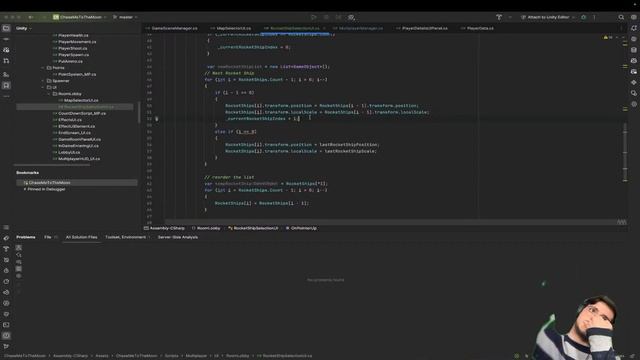Open PlayerMovement.cs in file tree
This screenshot has height=360, width=640.
[x=77, y=42]
